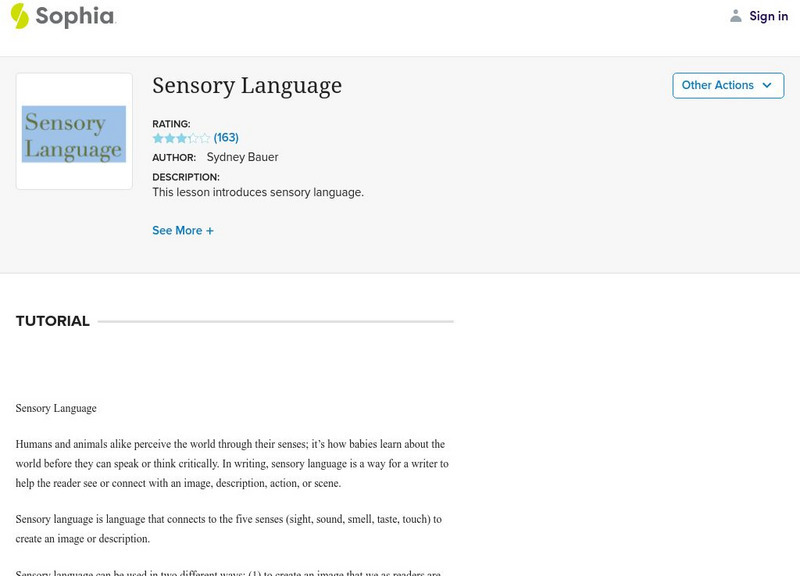This screenshot has height=576, width=800.
Task: Click the (163) ratings count link
Action: [224, 137]
